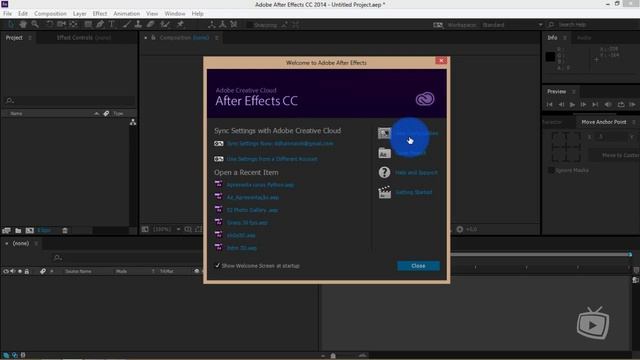Uncheck Show Welcome Screen at startup
640x360 pixels.
[218, 265]
